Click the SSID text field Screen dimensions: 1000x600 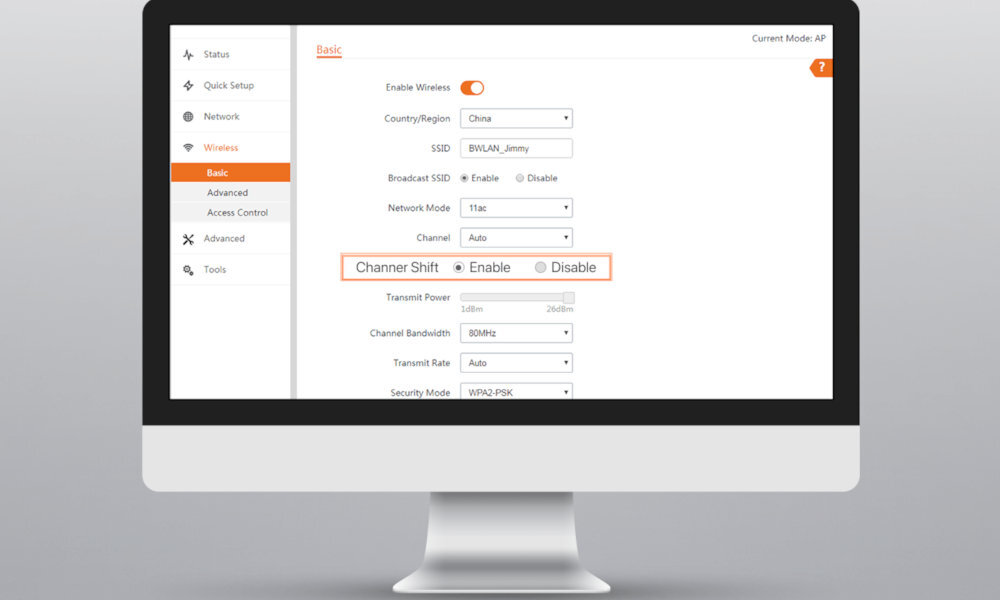[x=516, y=148]
